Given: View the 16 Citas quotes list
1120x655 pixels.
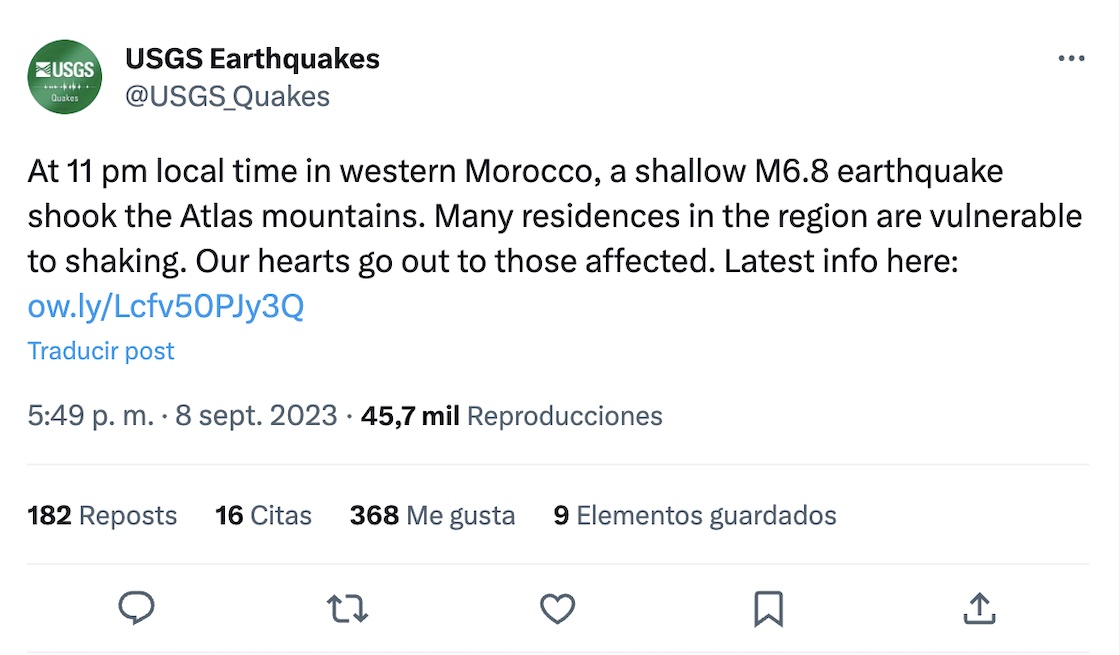Looking at the screenshot, I should 263,516.
